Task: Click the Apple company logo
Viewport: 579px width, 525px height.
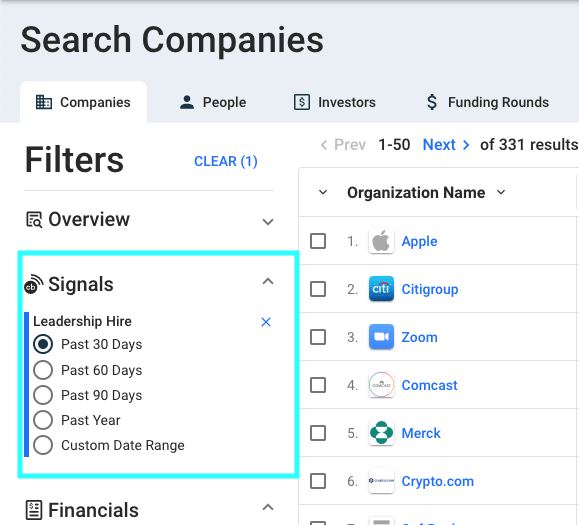Action: click(x=381, y=241)
